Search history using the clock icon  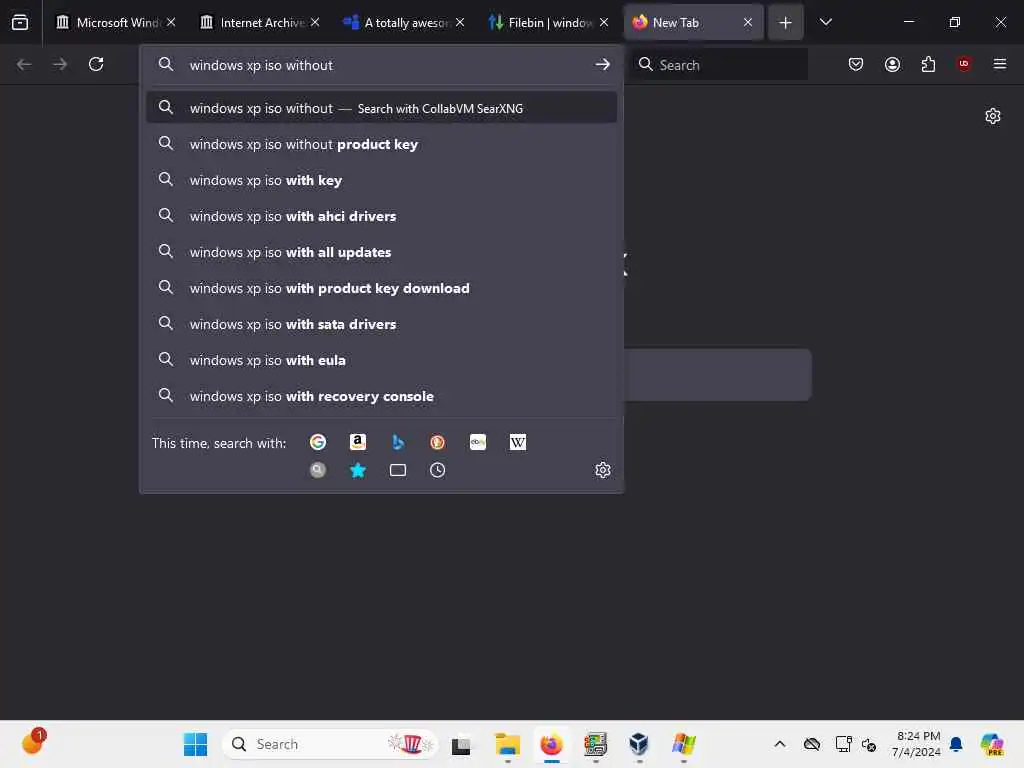click(x=438, y=470)
